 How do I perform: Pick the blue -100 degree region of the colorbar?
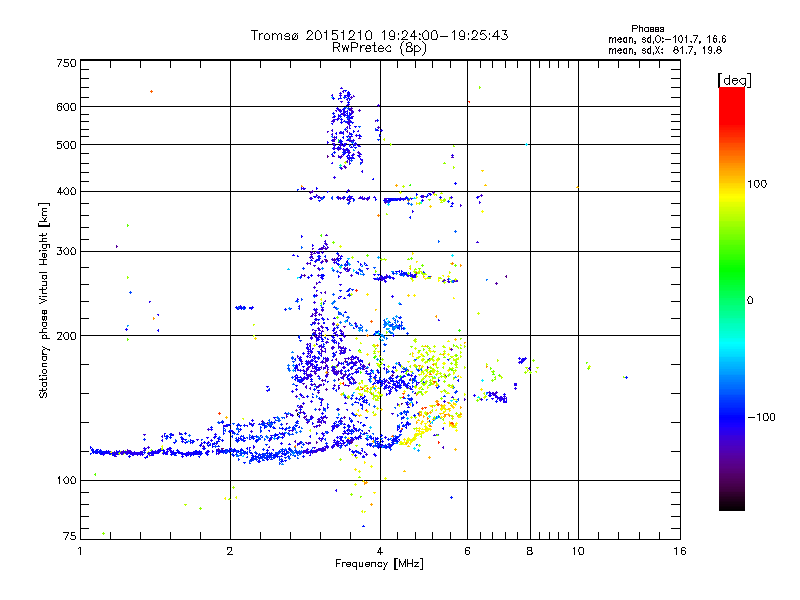click(732, 417)
